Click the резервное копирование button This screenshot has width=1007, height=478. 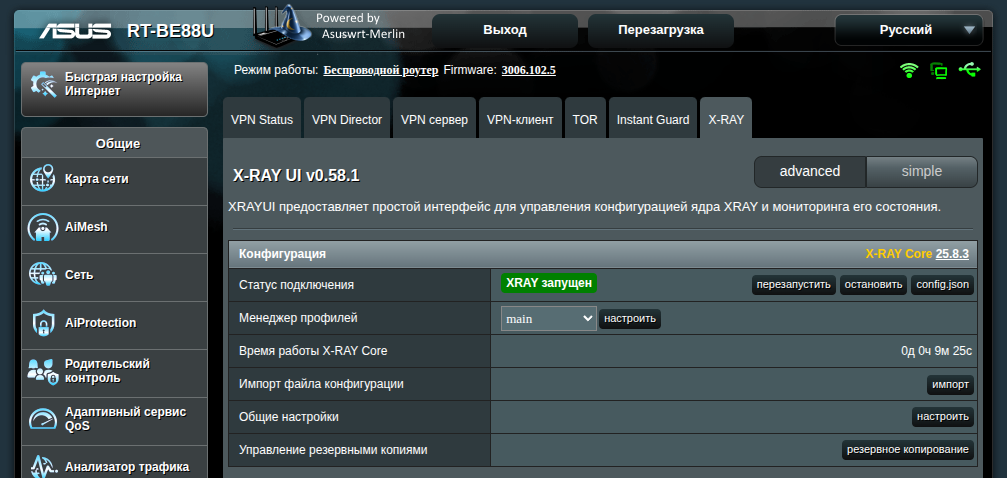point(907,450)
